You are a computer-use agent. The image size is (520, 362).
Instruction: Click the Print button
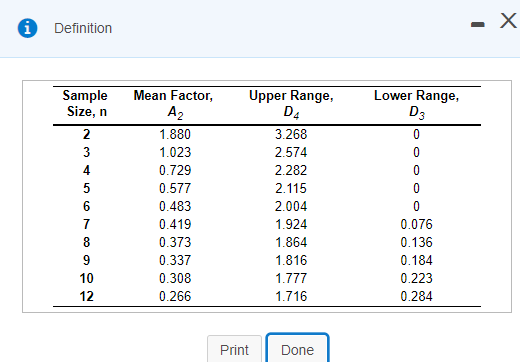coord(234,349)
